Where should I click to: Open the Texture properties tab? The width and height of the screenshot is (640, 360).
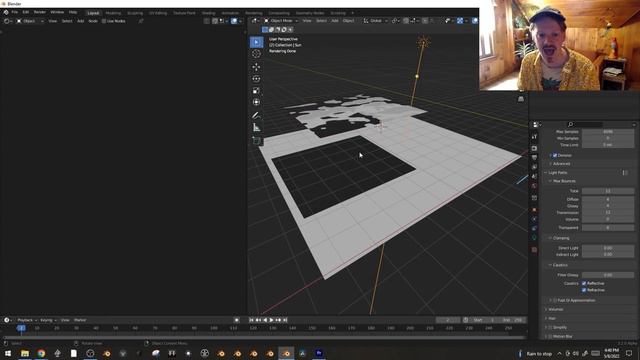point(534,249)
